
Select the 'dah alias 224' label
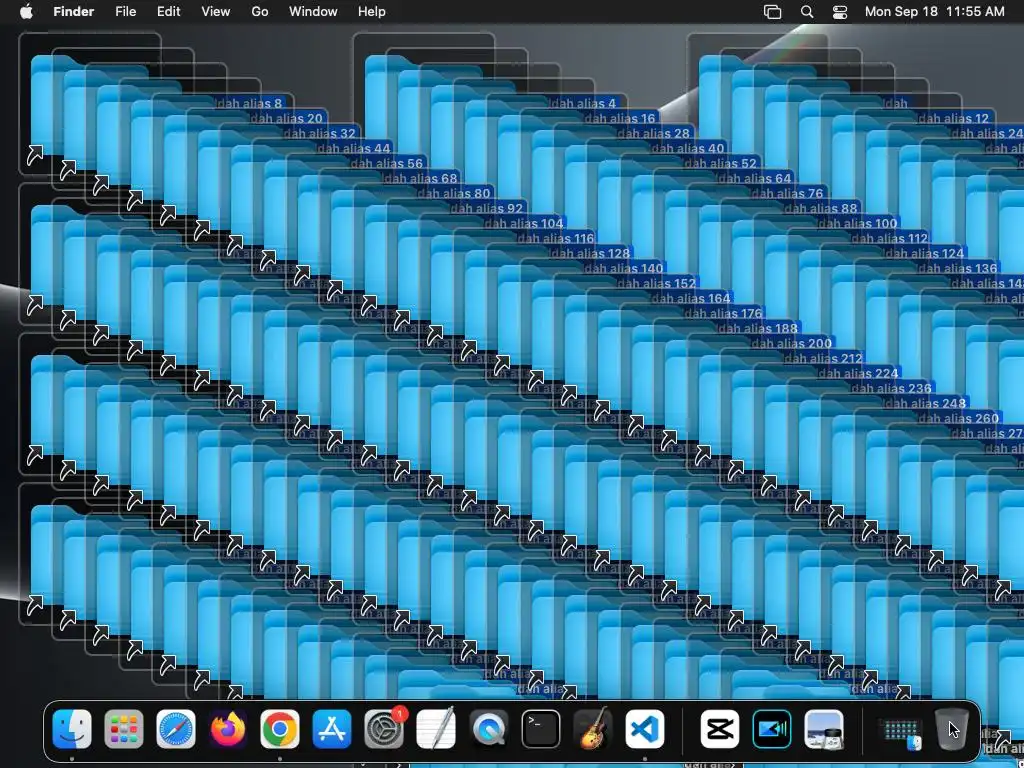click(859, 374)
